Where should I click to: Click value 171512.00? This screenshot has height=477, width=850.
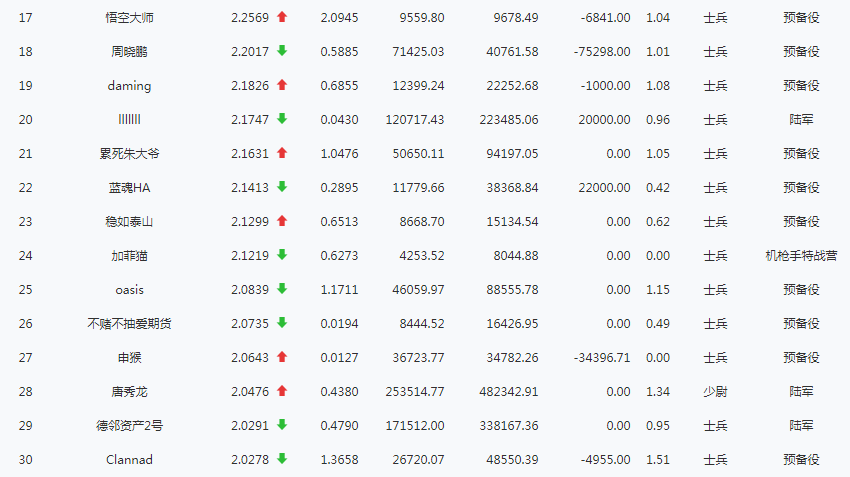pyautogui.click(x=415, y=426)
